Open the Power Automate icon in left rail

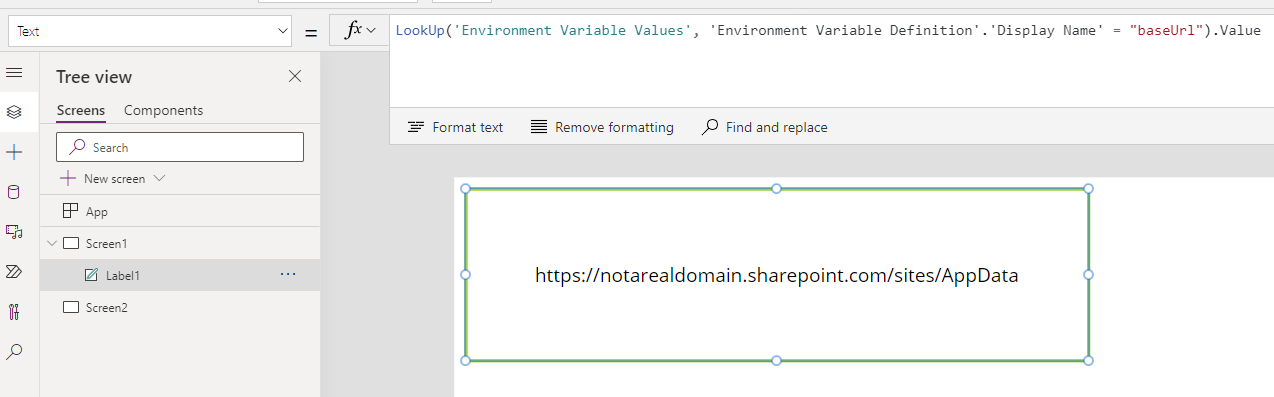pos(14,271)
